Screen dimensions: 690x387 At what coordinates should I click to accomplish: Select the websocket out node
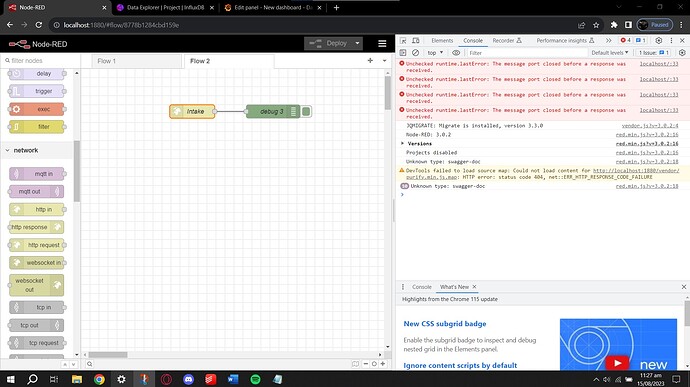37,285
